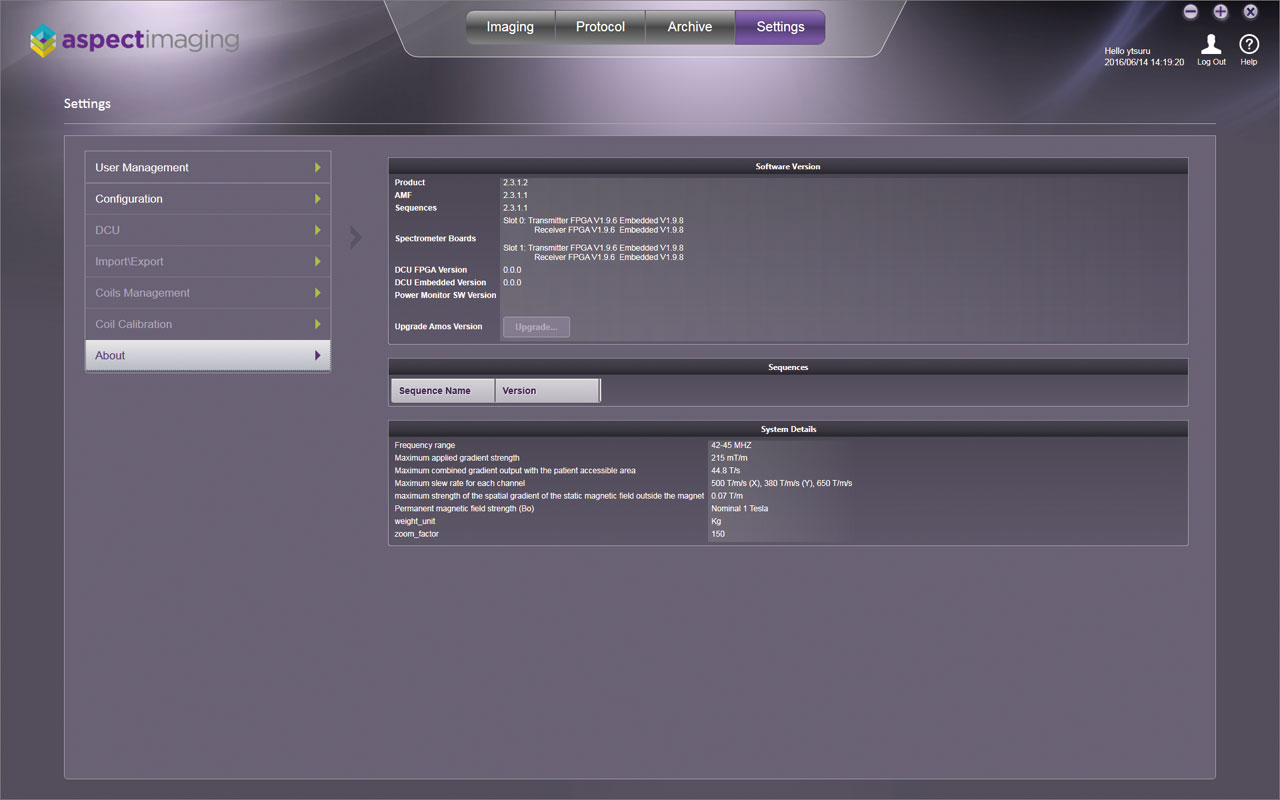Go to the Archive tab
This screenshot has height=800, width=1280.
(x=690, y=27)
